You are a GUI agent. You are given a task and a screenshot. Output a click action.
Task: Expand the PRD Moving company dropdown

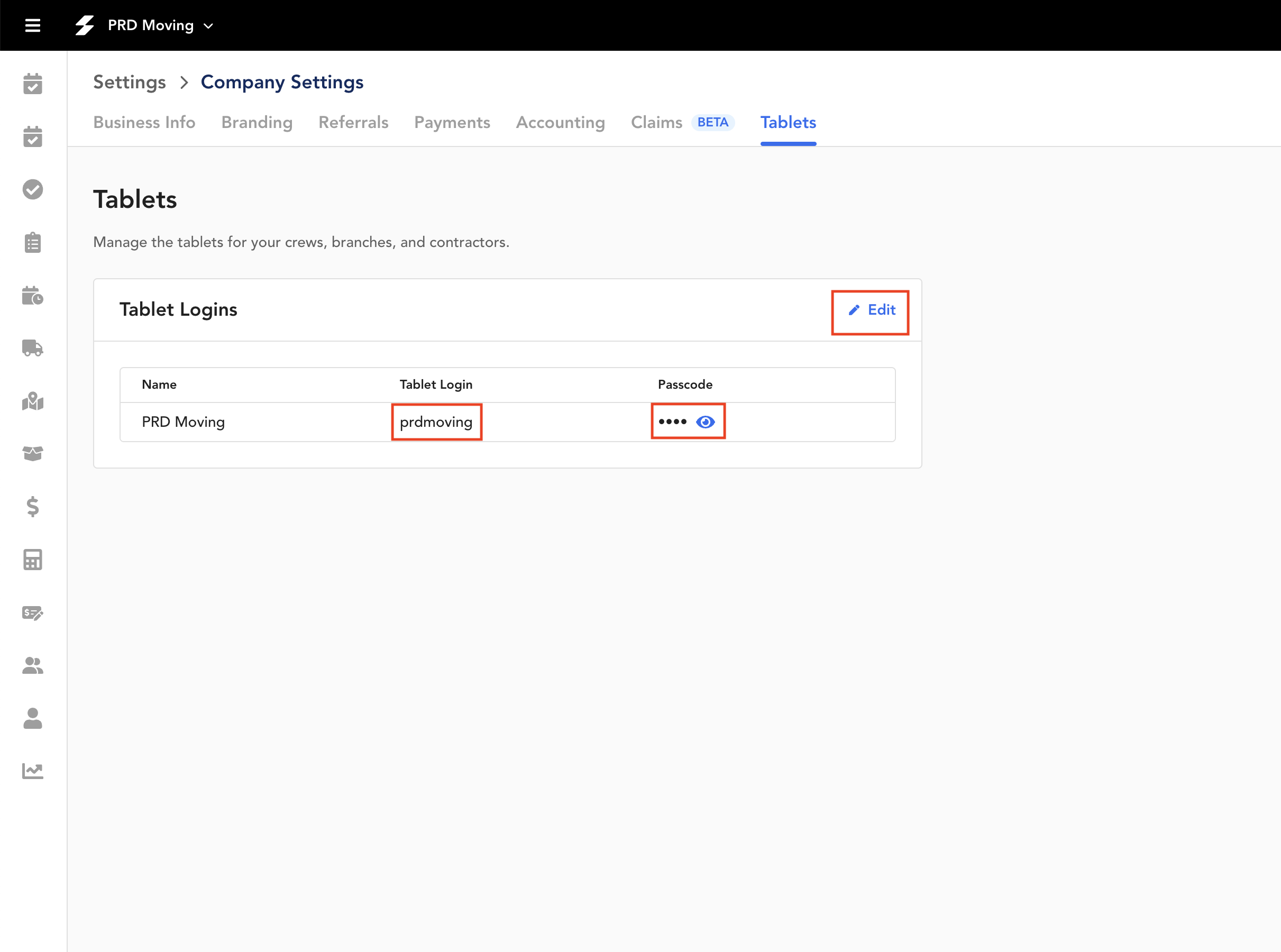[160, 25]
